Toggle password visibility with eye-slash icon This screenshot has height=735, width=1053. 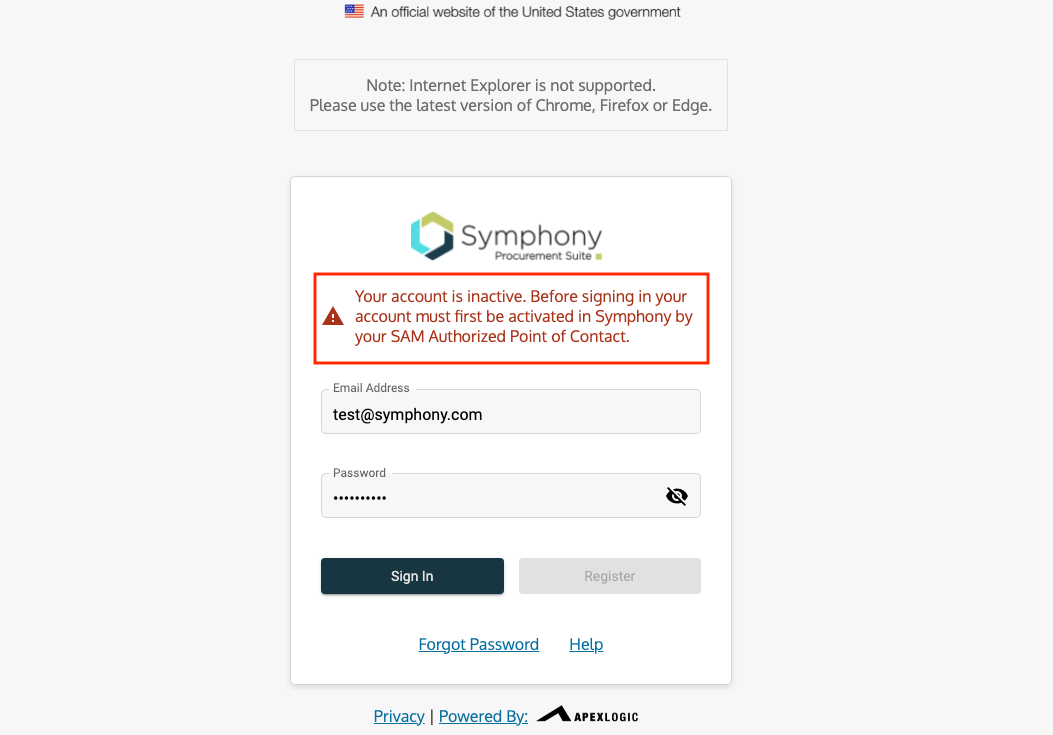676,496
